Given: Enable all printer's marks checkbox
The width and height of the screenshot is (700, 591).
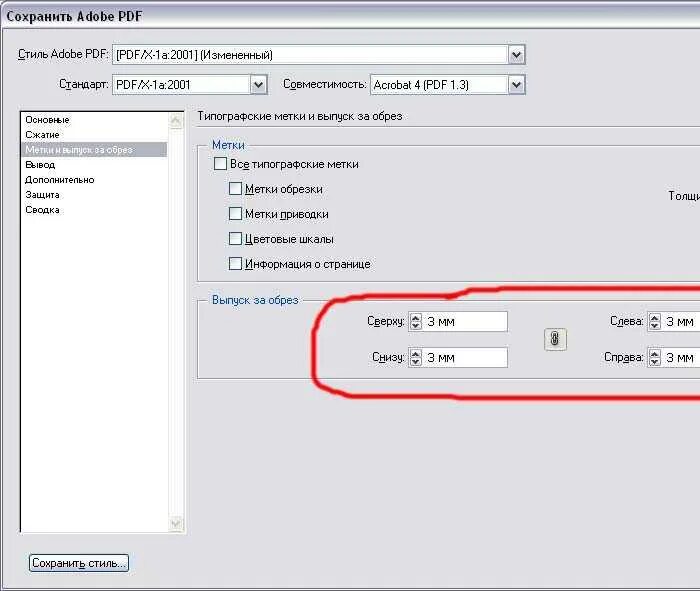Looking at the screenshot, I should (221, 164).
